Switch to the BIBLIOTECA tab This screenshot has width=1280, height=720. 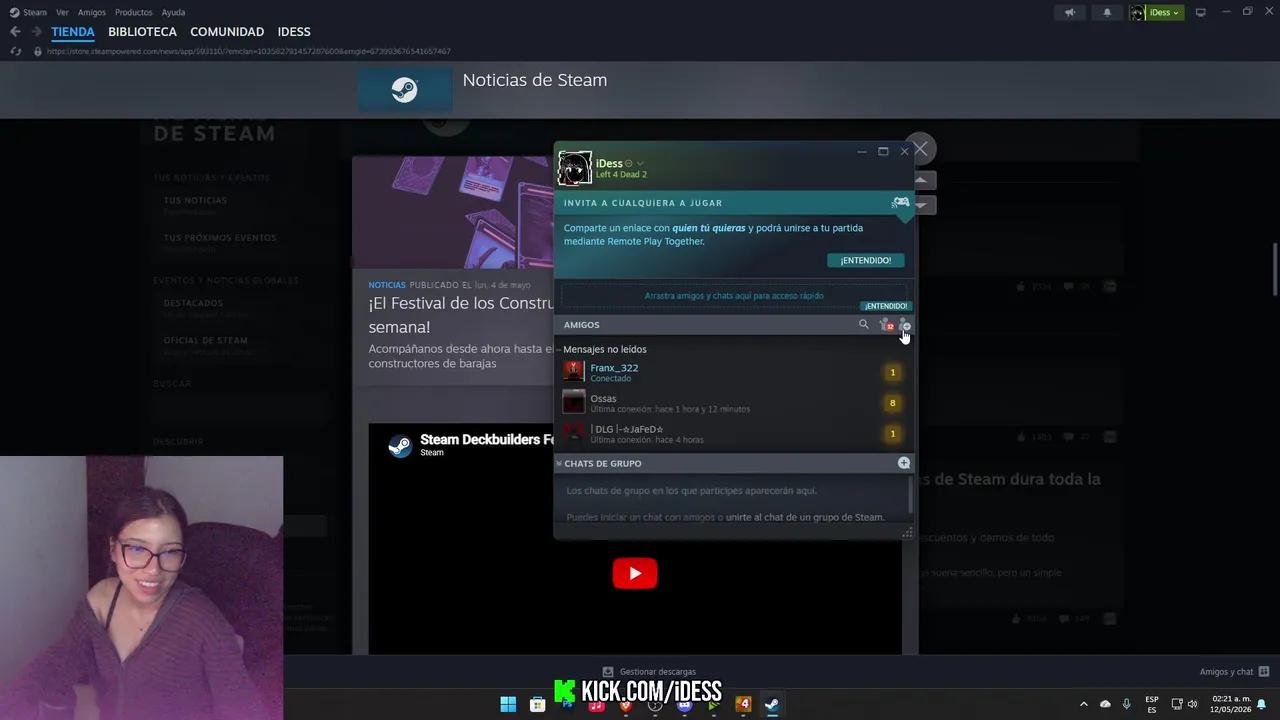pyautogui.click(x=142, y=32)
